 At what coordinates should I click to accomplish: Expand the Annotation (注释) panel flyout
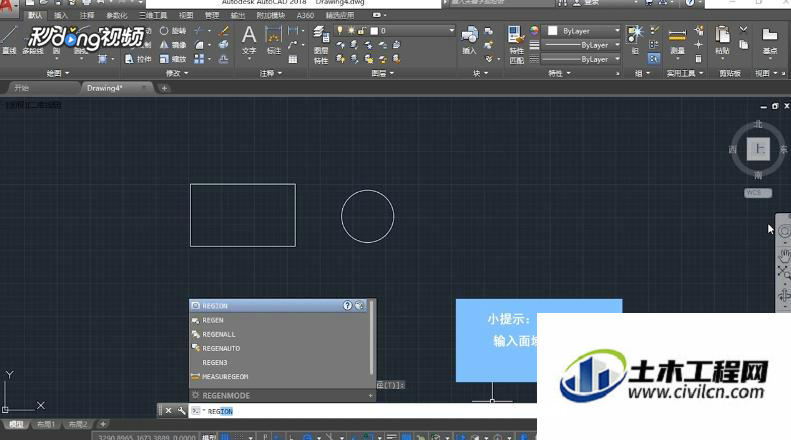271,74
